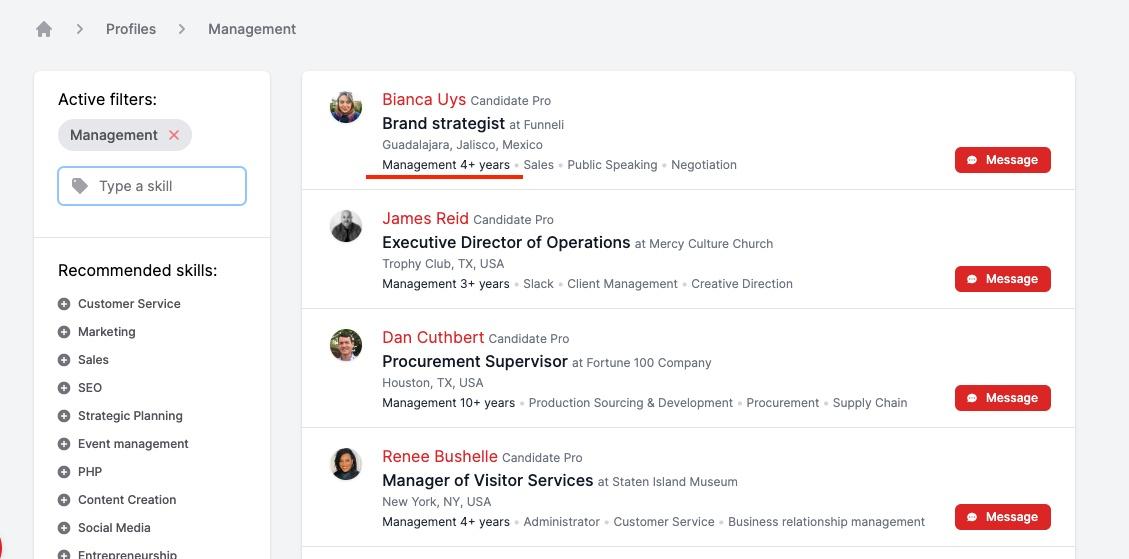Click Production Sourcing & Development skill

click(x=631, y=403)
